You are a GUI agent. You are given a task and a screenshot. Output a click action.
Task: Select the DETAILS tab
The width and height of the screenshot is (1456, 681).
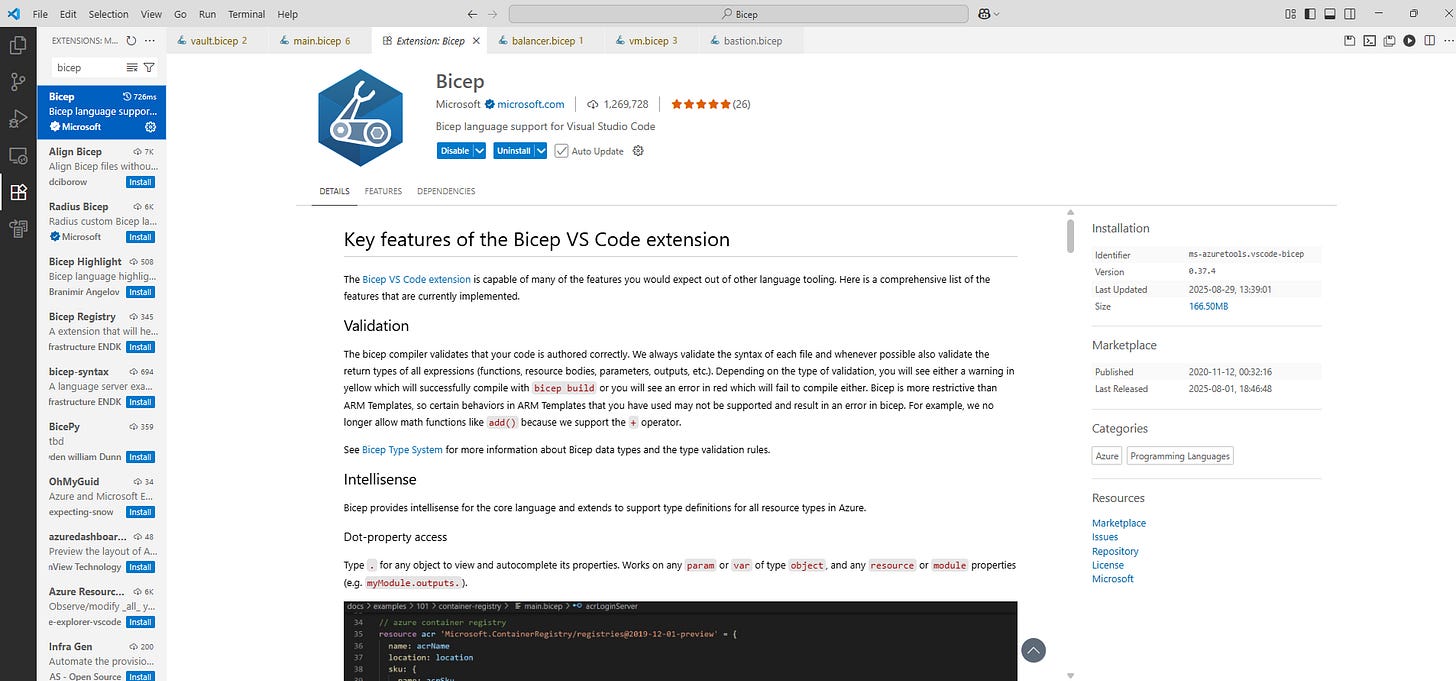click(334, 191)
